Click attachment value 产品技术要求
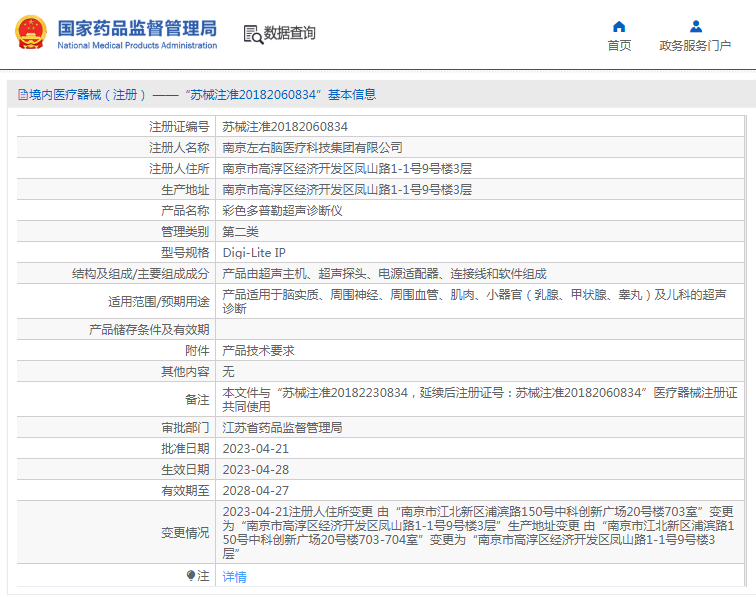 tap(258, 351)
